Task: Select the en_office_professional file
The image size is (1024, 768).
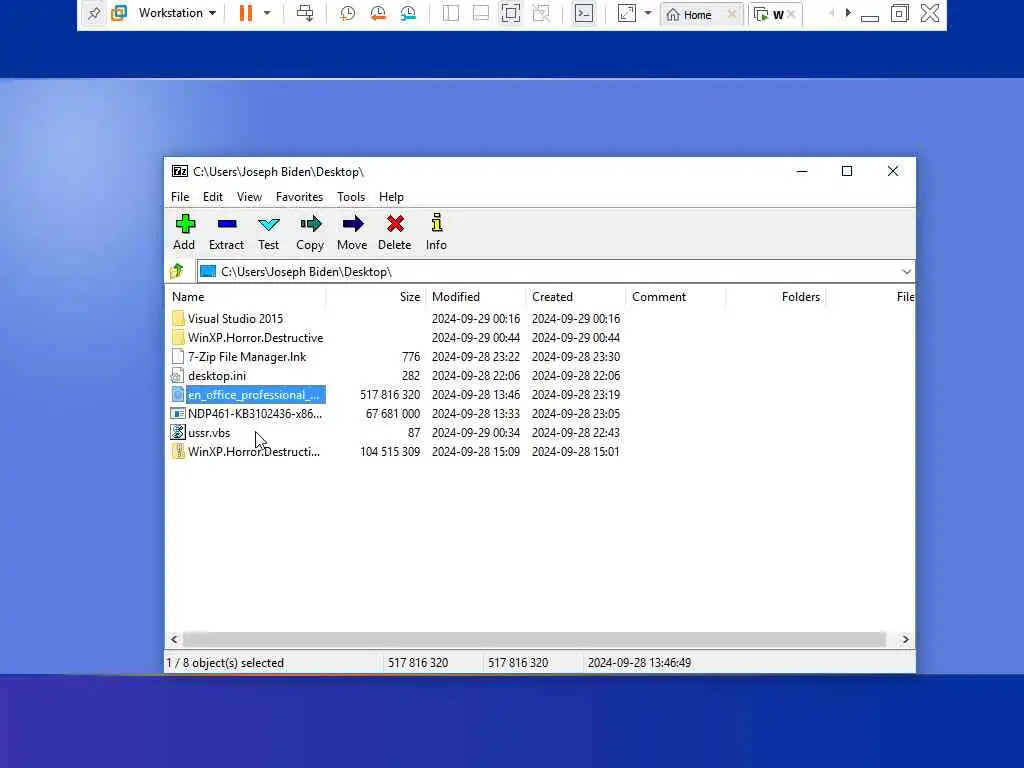Action: [x=253, y=394]
